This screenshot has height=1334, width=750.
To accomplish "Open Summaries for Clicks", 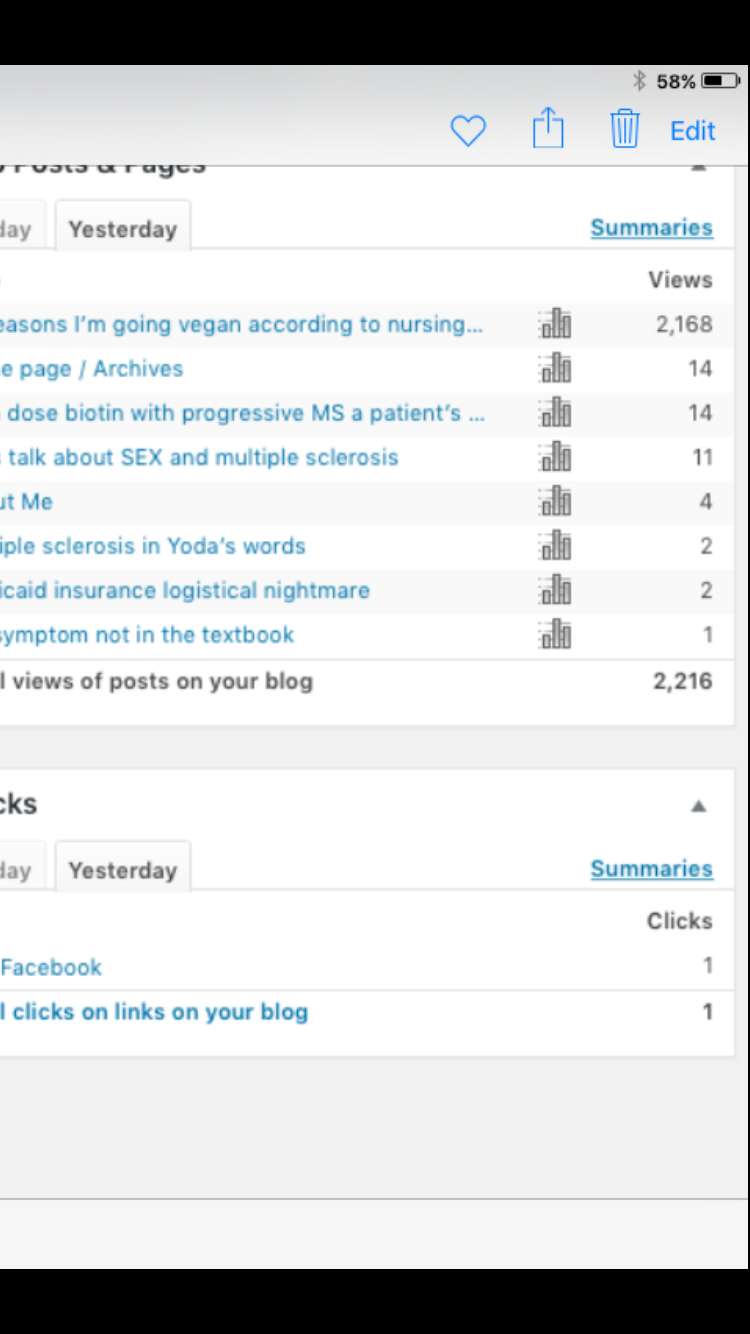I will click(652, 868).
